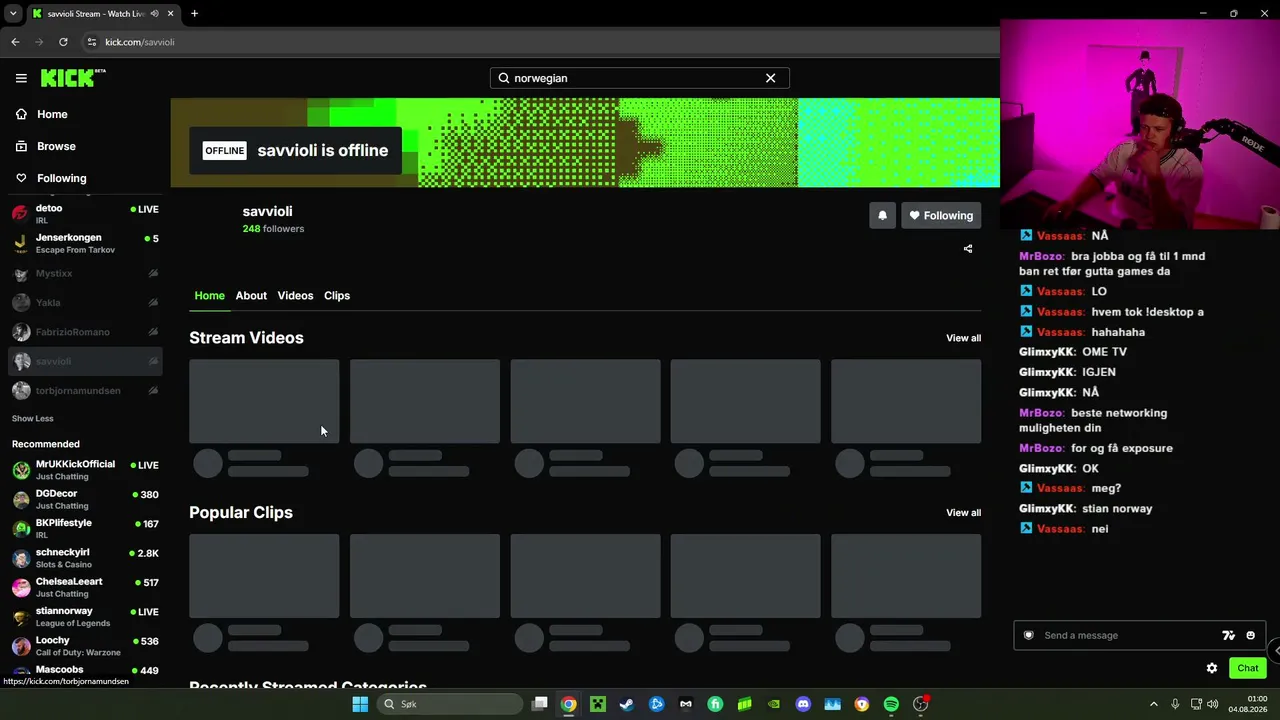Expand the chat collapse arrow
This screenshot has height=720, width=1280.
click(x=1275, y=650)
